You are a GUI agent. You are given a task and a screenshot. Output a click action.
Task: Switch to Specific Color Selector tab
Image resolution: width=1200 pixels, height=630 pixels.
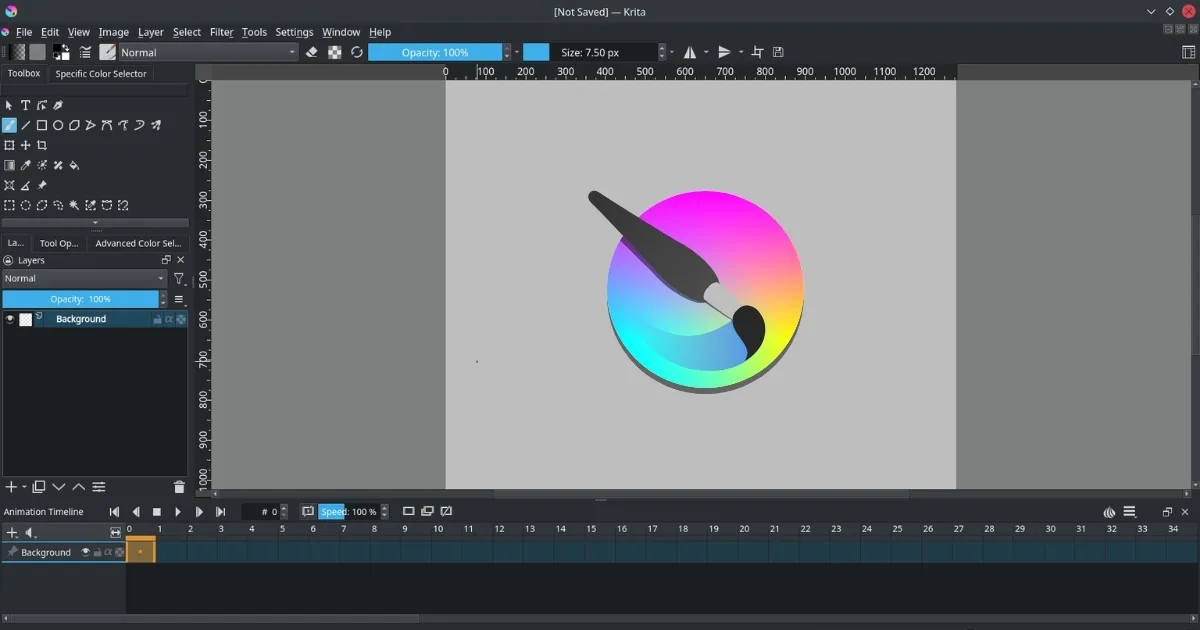[100, 73]
